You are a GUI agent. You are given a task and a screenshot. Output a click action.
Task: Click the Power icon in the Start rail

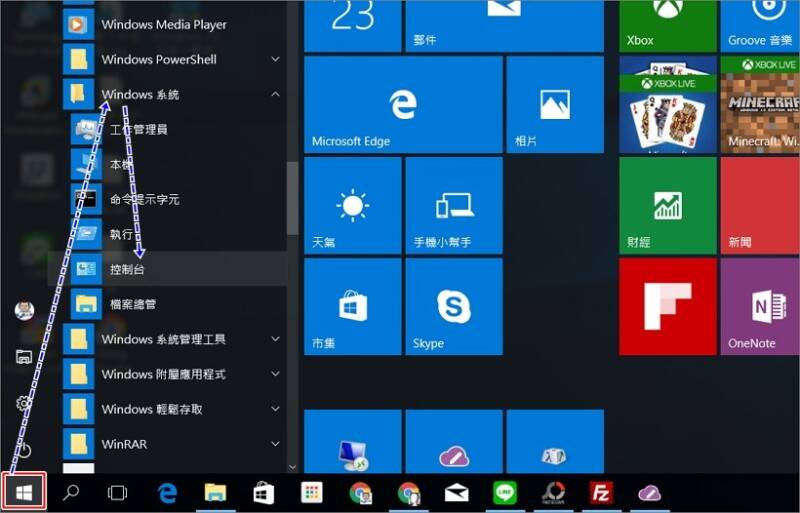24,450
